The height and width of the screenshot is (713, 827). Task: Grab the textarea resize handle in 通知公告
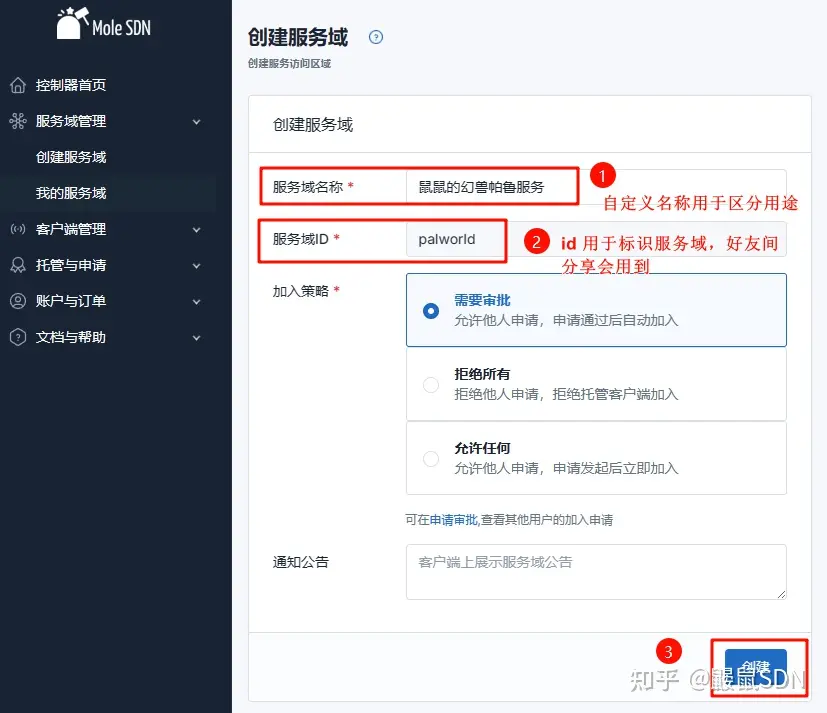(x=782, y=594)
